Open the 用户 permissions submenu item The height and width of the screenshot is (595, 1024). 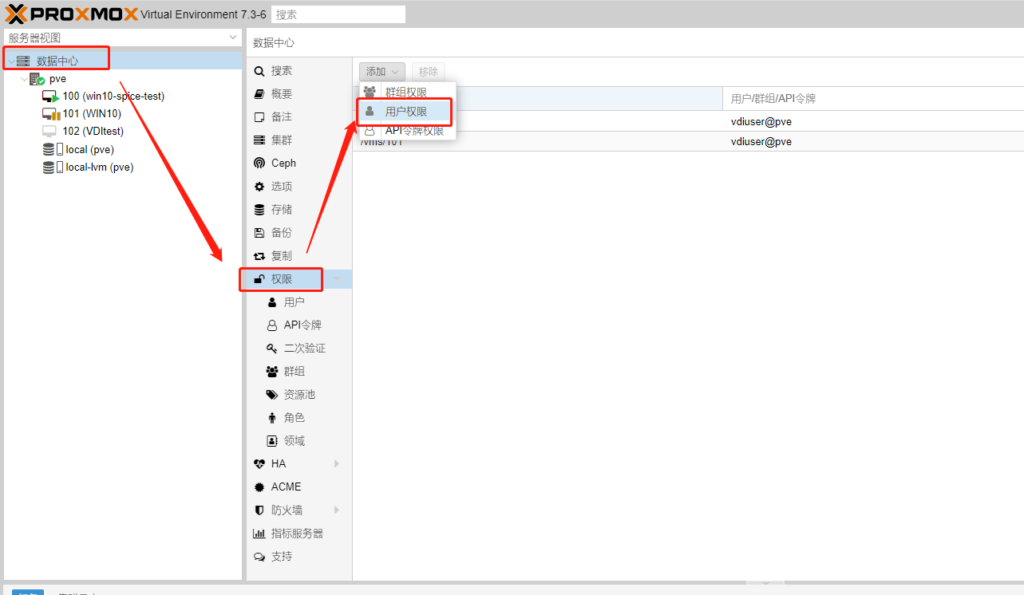(293, 302)
